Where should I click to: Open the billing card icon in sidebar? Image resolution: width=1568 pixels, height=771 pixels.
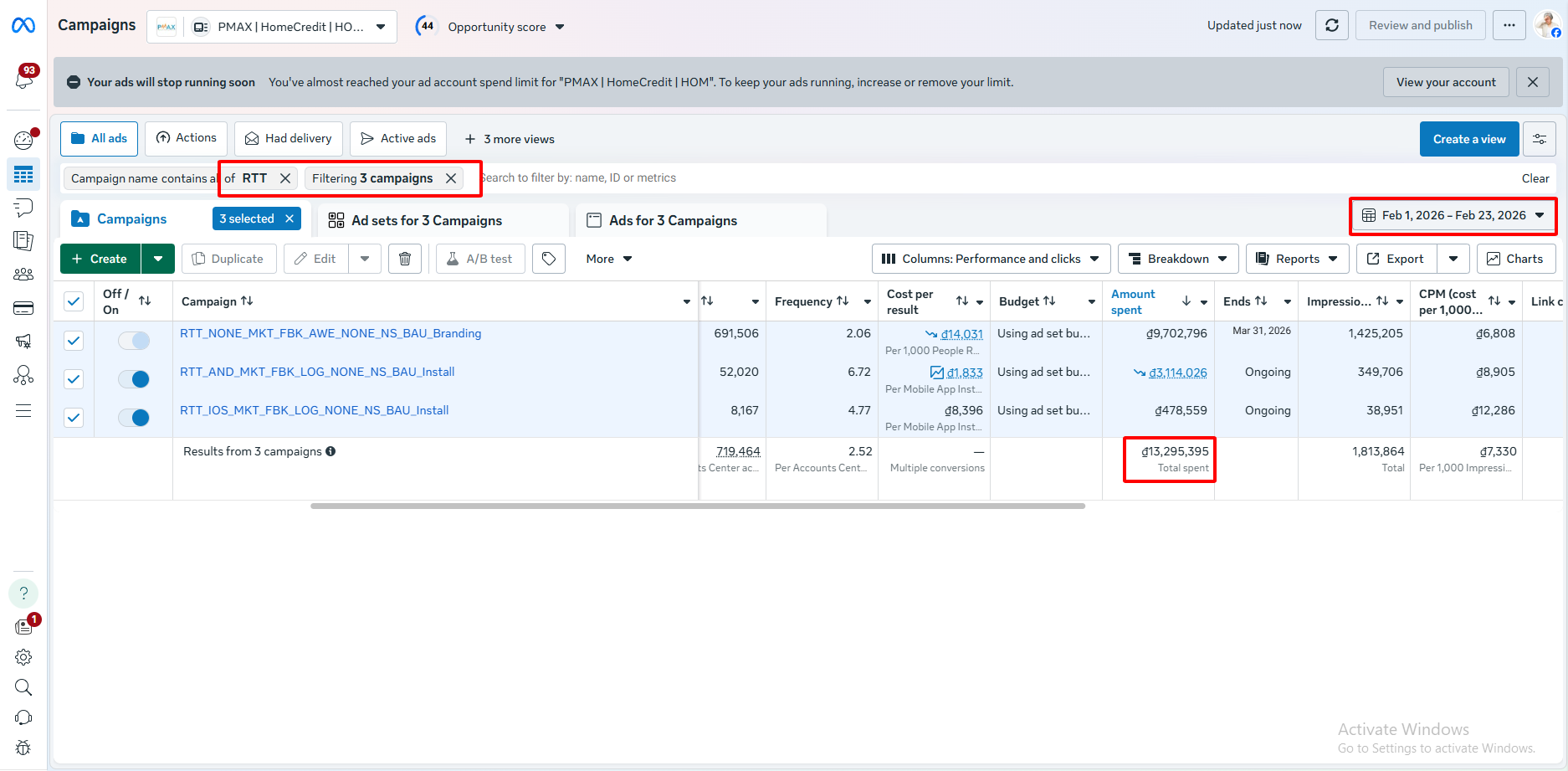tap(23, 308)
